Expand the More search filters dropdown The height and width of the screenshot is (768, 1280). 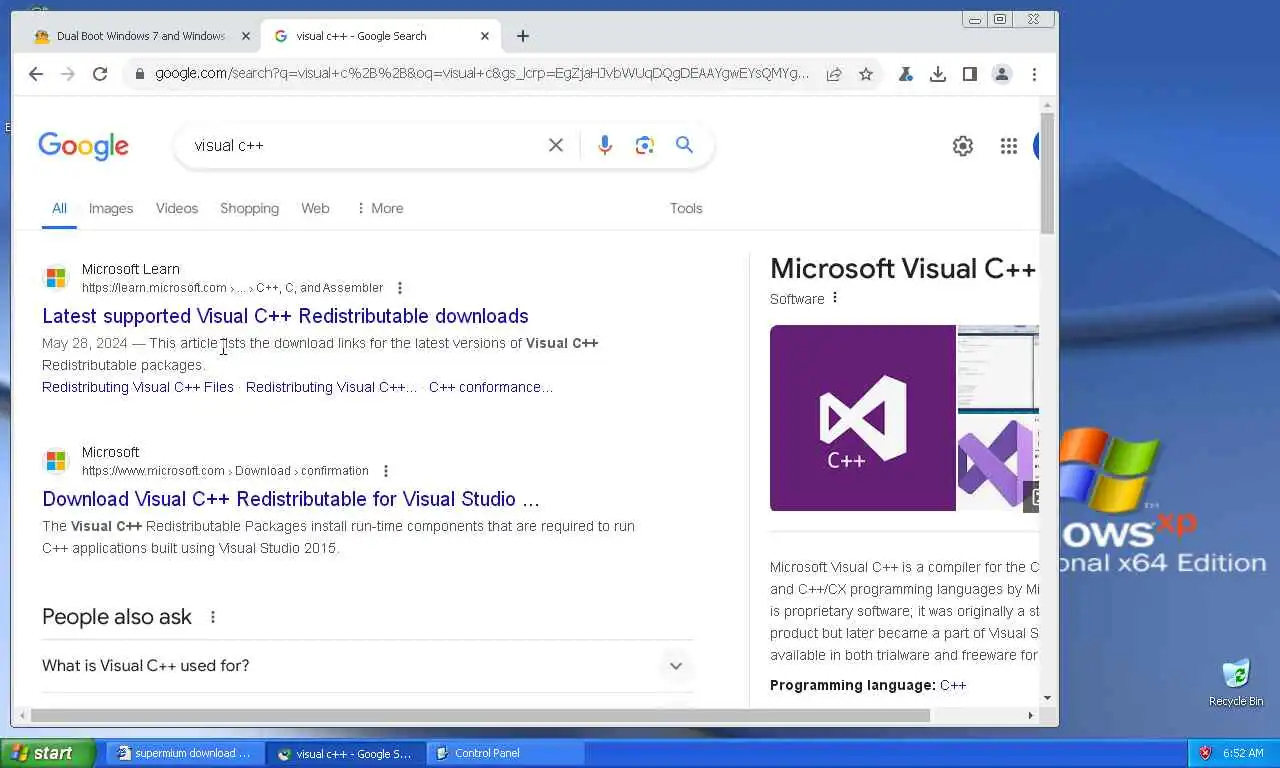click(x=379, y=208)
